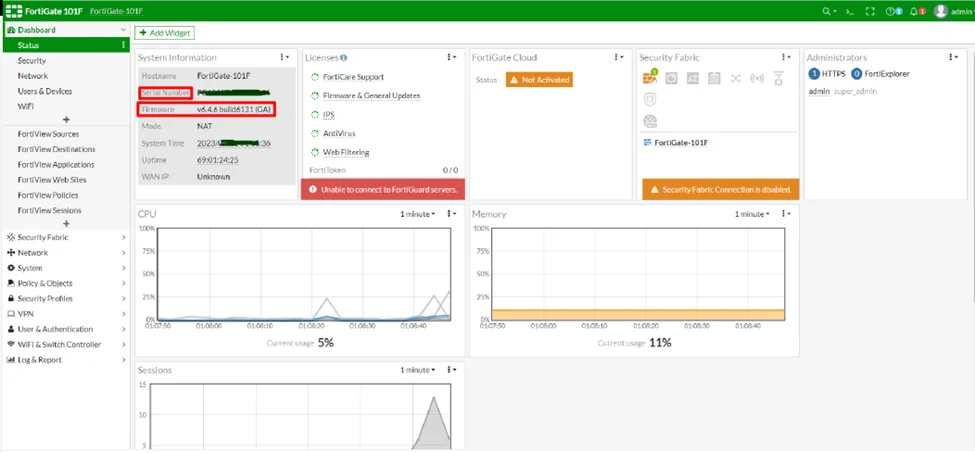Click the AntiVirus license status icon
Viewport: 975px width, 453px height.
click(315, 134)
